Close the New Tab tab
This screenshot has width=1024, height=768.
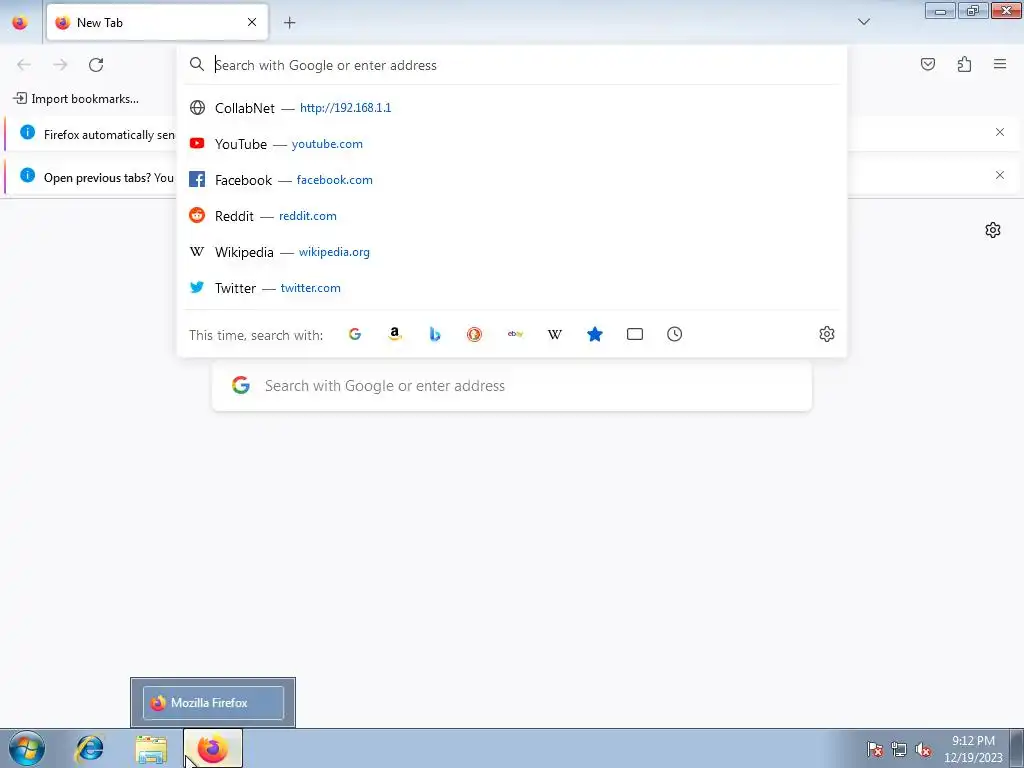tap(251, 22)
